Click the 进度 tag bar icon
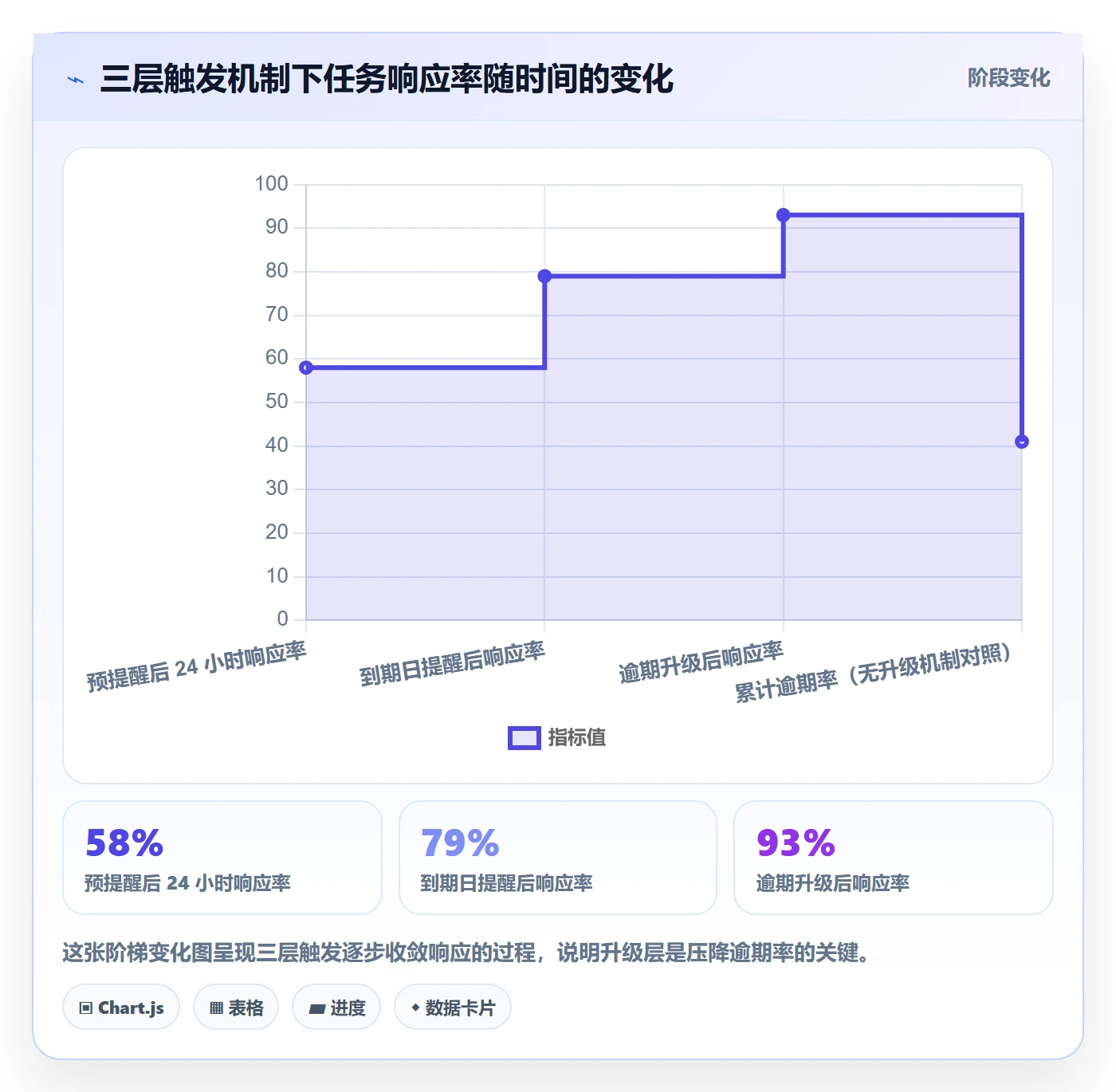The height and width of the screenshot is (1092, 1116). 316,1009
